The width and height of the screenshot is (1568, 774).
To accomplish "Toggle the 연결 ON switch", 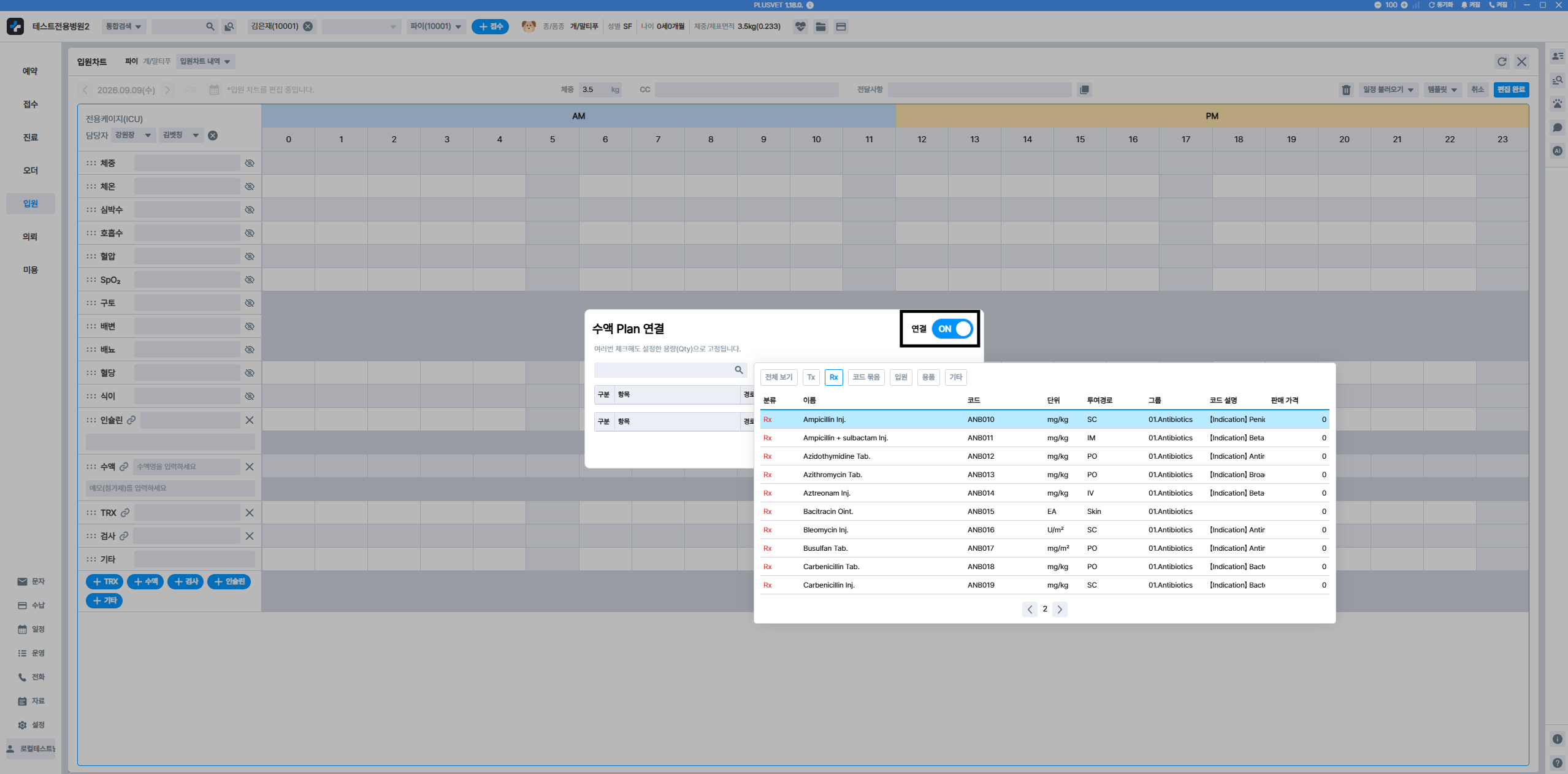I will [952, 329].
